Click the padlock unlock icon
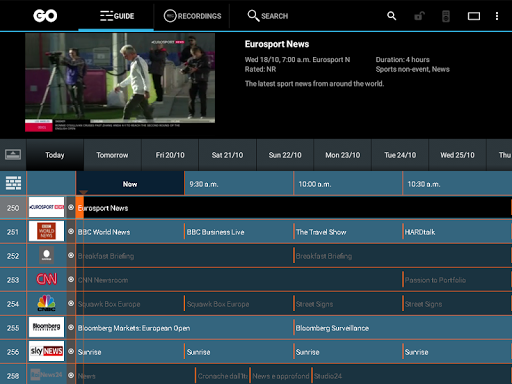Viewport: 512px width, 384px height. [x=419, y=16]
